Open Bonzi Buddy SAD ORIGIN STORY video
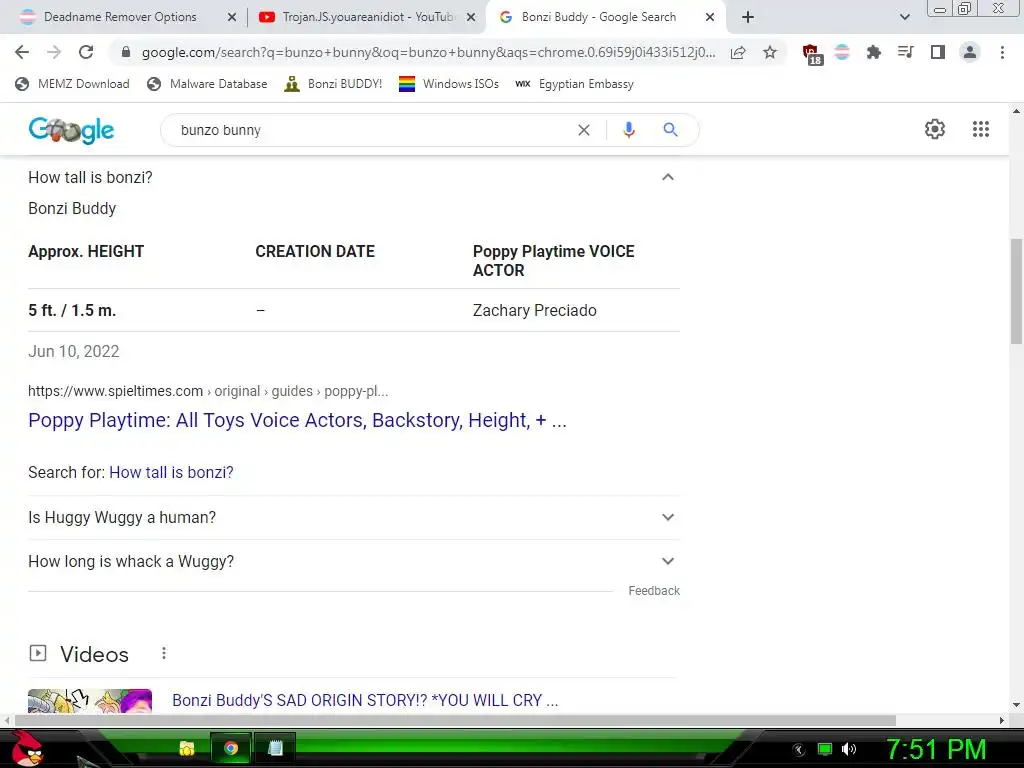The height and width of the screenshot is (768, 1024). click(x=365, y=700)
